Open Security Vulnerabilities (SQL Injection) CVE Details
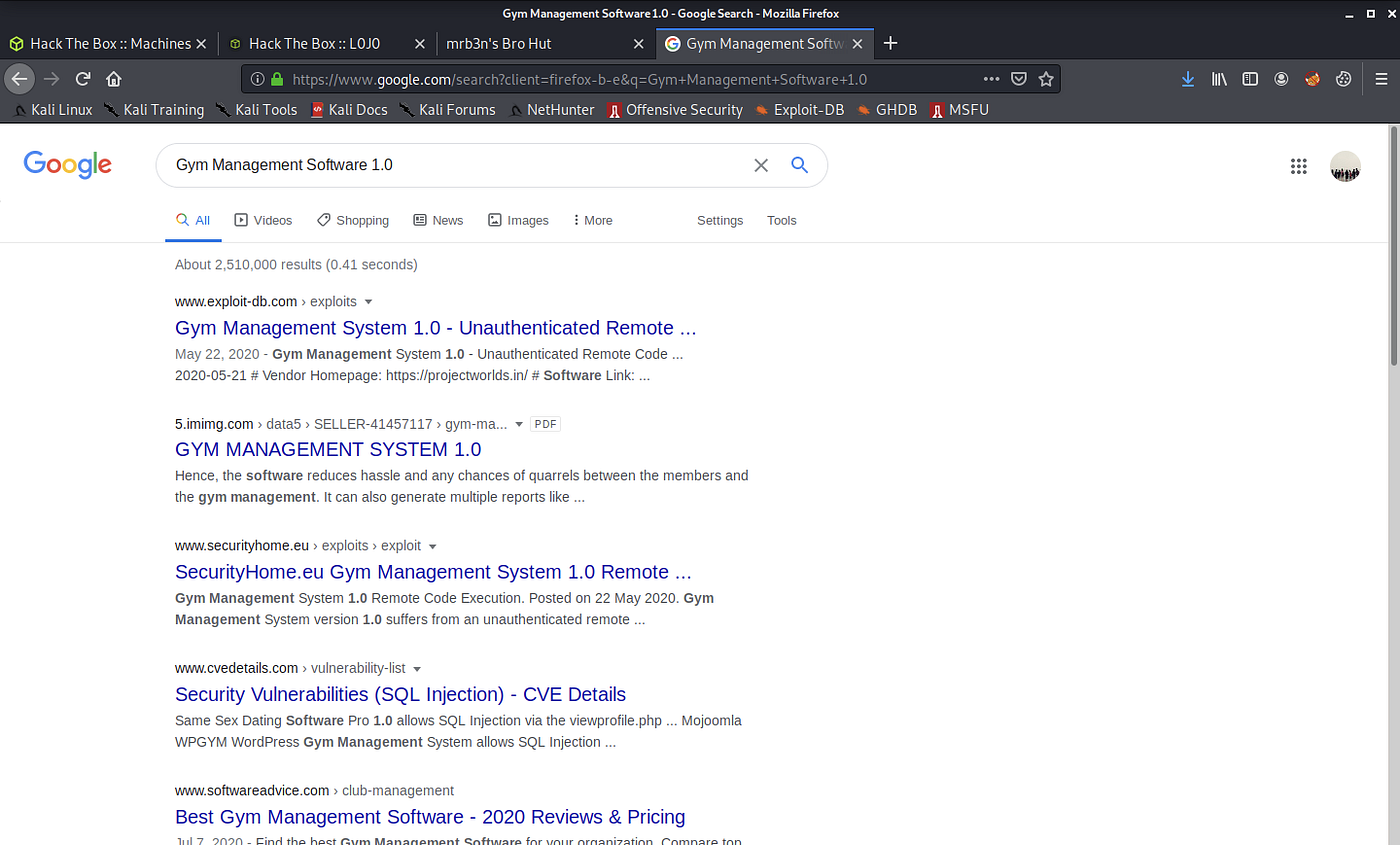This screenshot has width=1400, height=845. click(400, 694)
